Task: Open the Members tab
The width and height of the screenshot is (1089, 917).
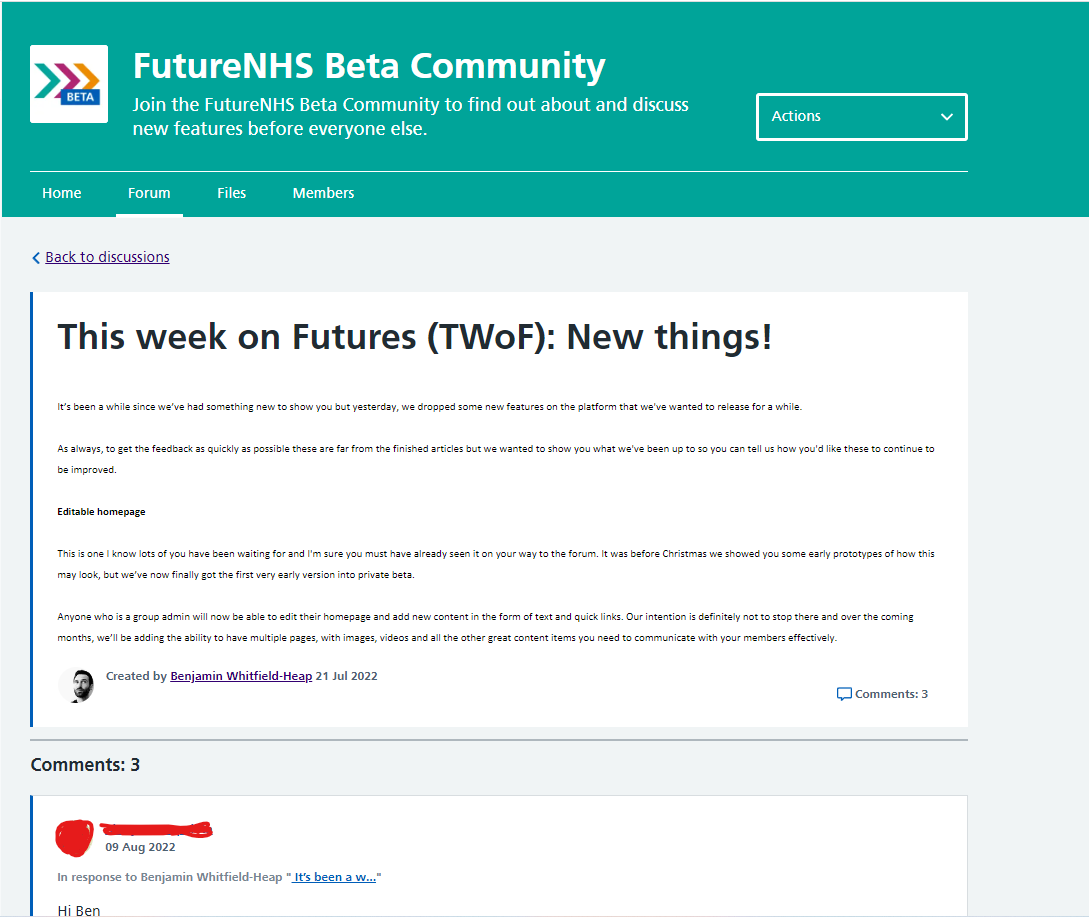Action: pos(323,192)
